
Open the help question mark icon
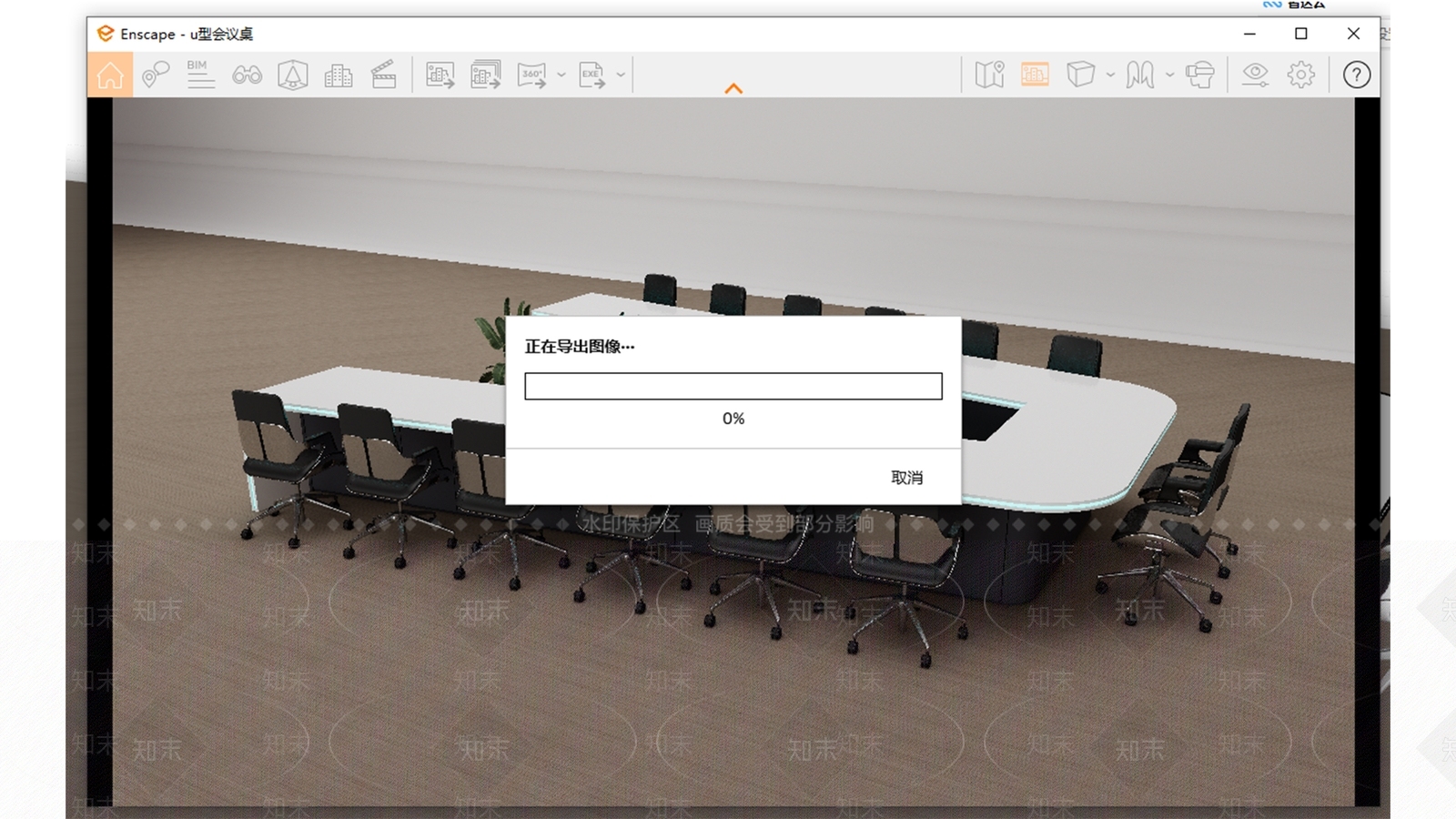[x=1357, y=75]
